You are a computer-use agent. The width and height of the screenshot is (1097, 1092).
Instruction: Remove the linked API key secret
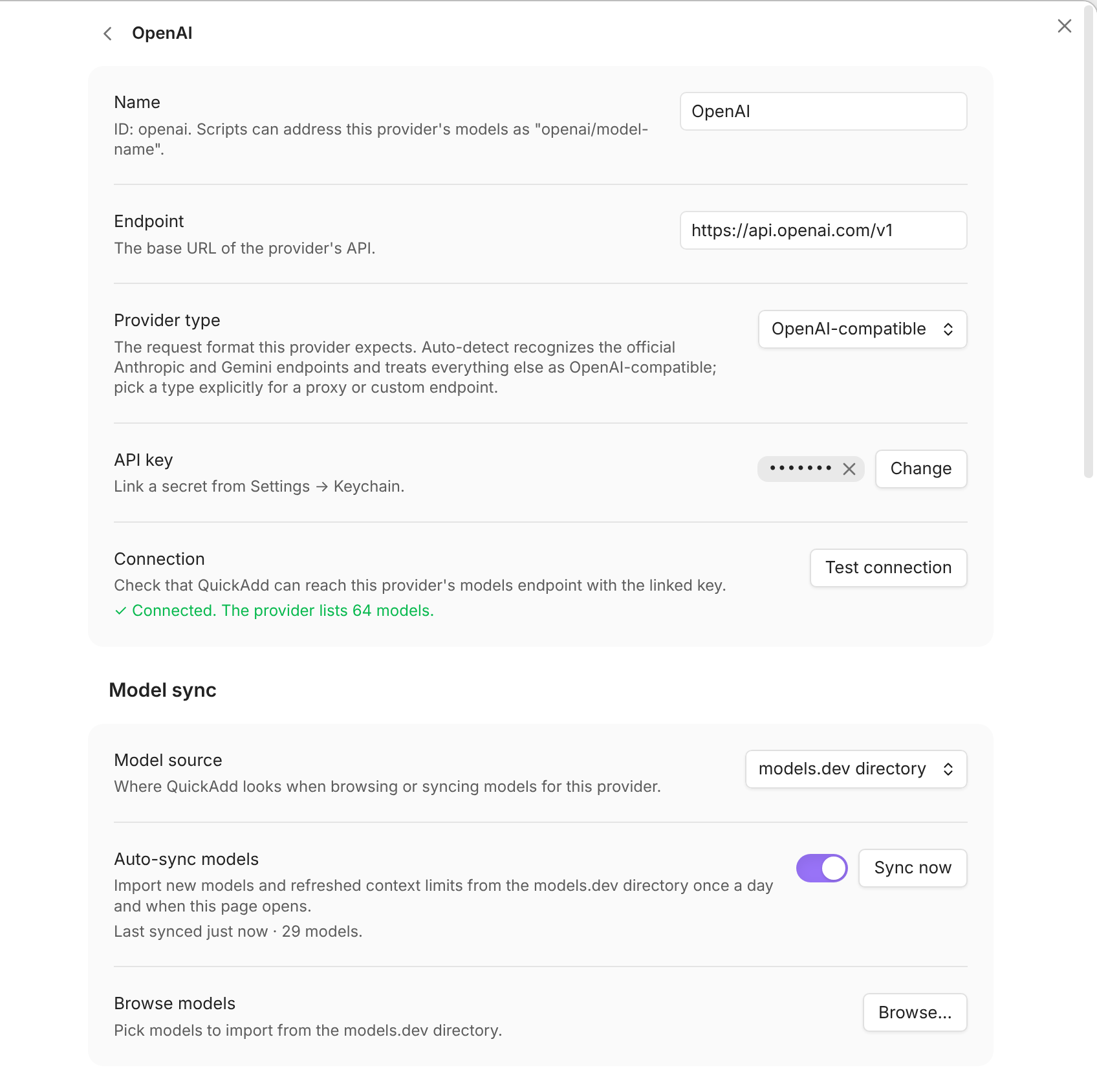pos(849,469)
